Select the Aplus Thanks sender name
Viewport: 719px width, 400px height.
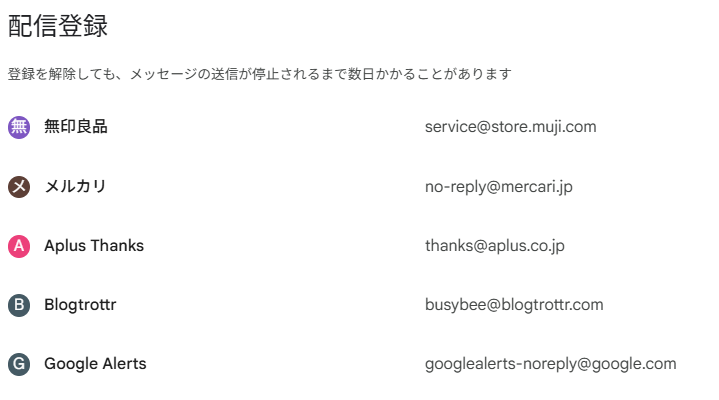click(94, 246)
